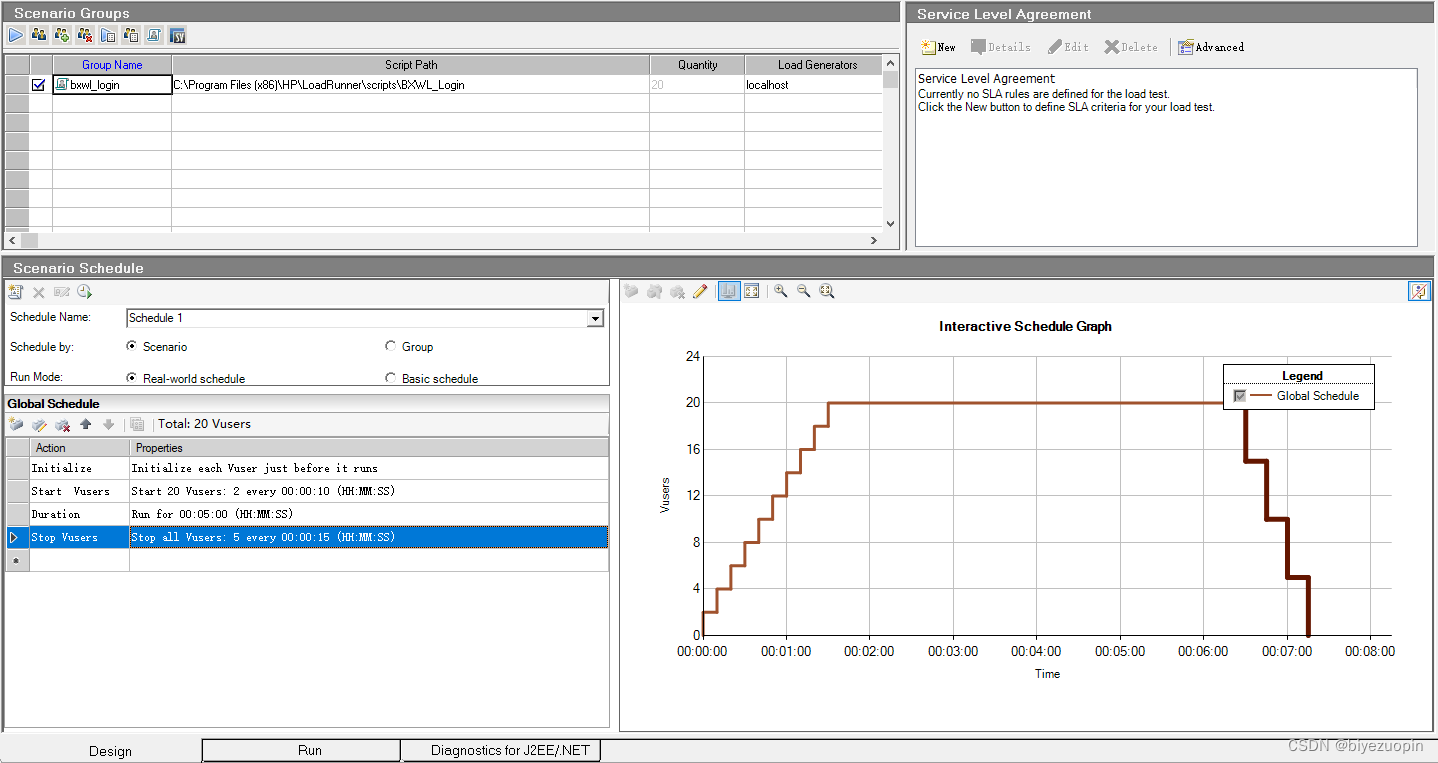The image size is (1438, 763).
Task: Select Basic schedule run mode
Action: pyautogui.click(x=391, y=378)
